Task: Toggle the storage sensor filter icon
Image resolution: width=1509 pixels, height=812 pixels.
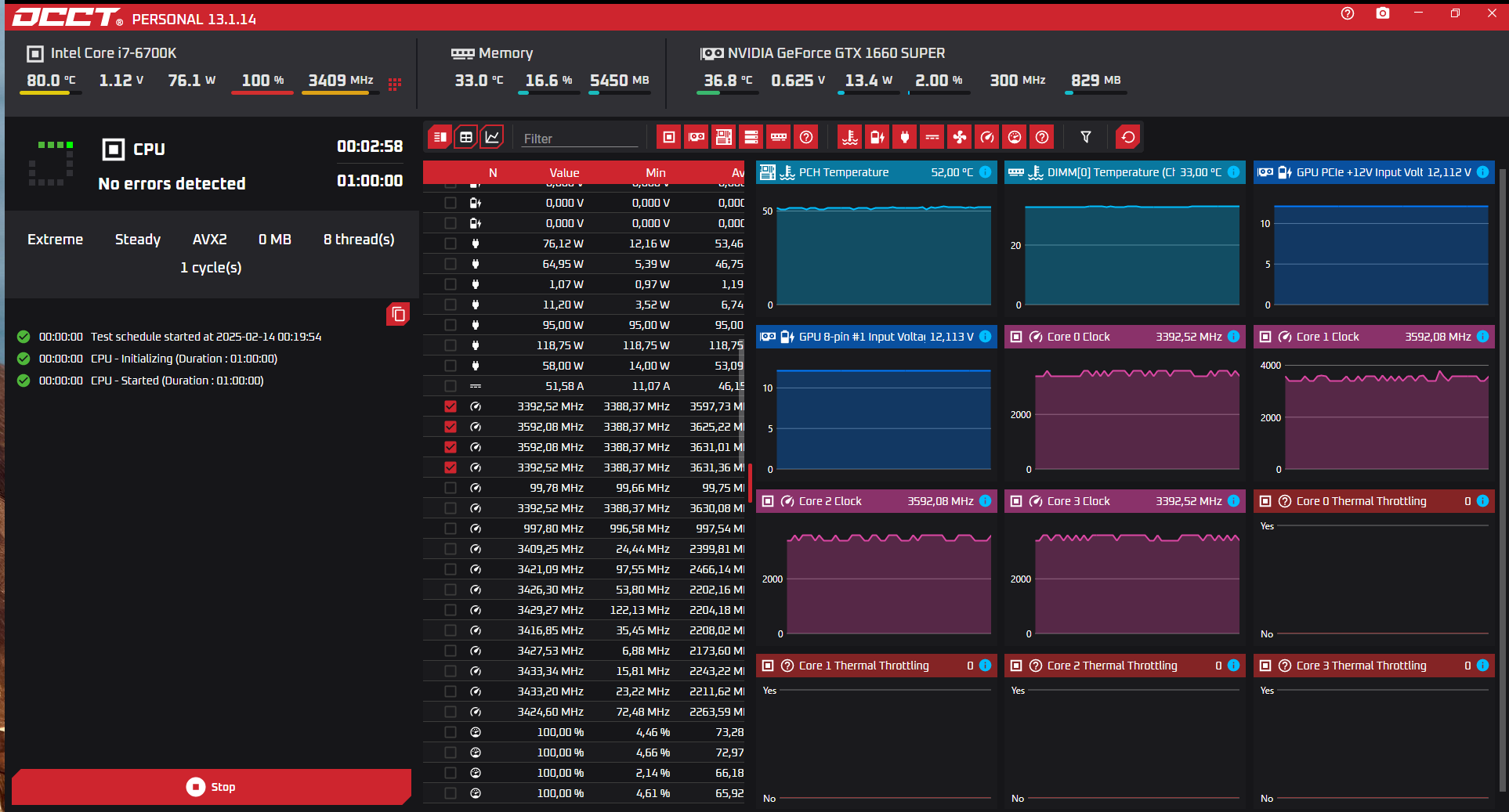Action: (x=751, y=137)
